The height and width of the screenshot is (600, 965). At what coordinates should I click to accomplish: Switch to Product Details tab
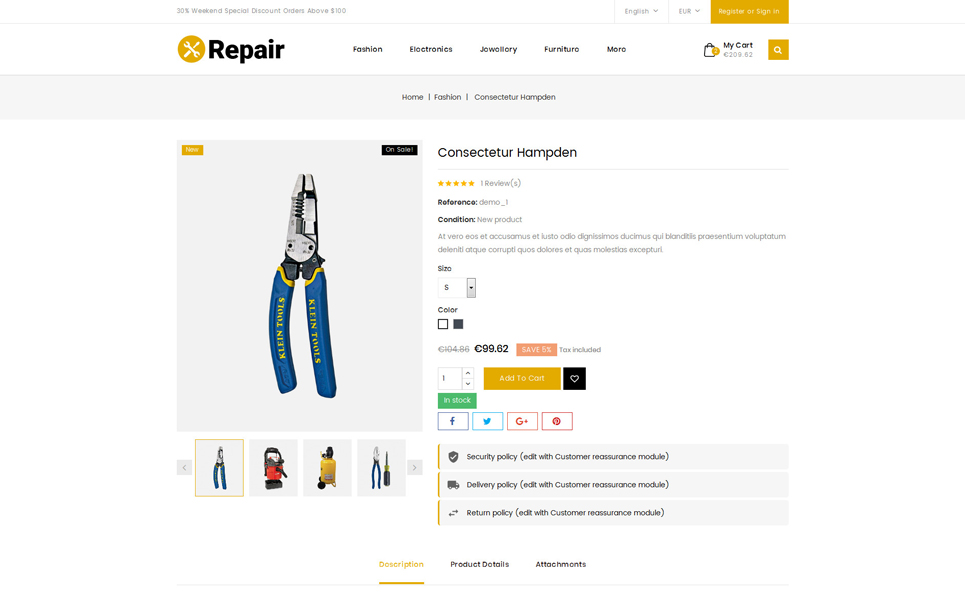pyautogui.click(x=479, y=564)
